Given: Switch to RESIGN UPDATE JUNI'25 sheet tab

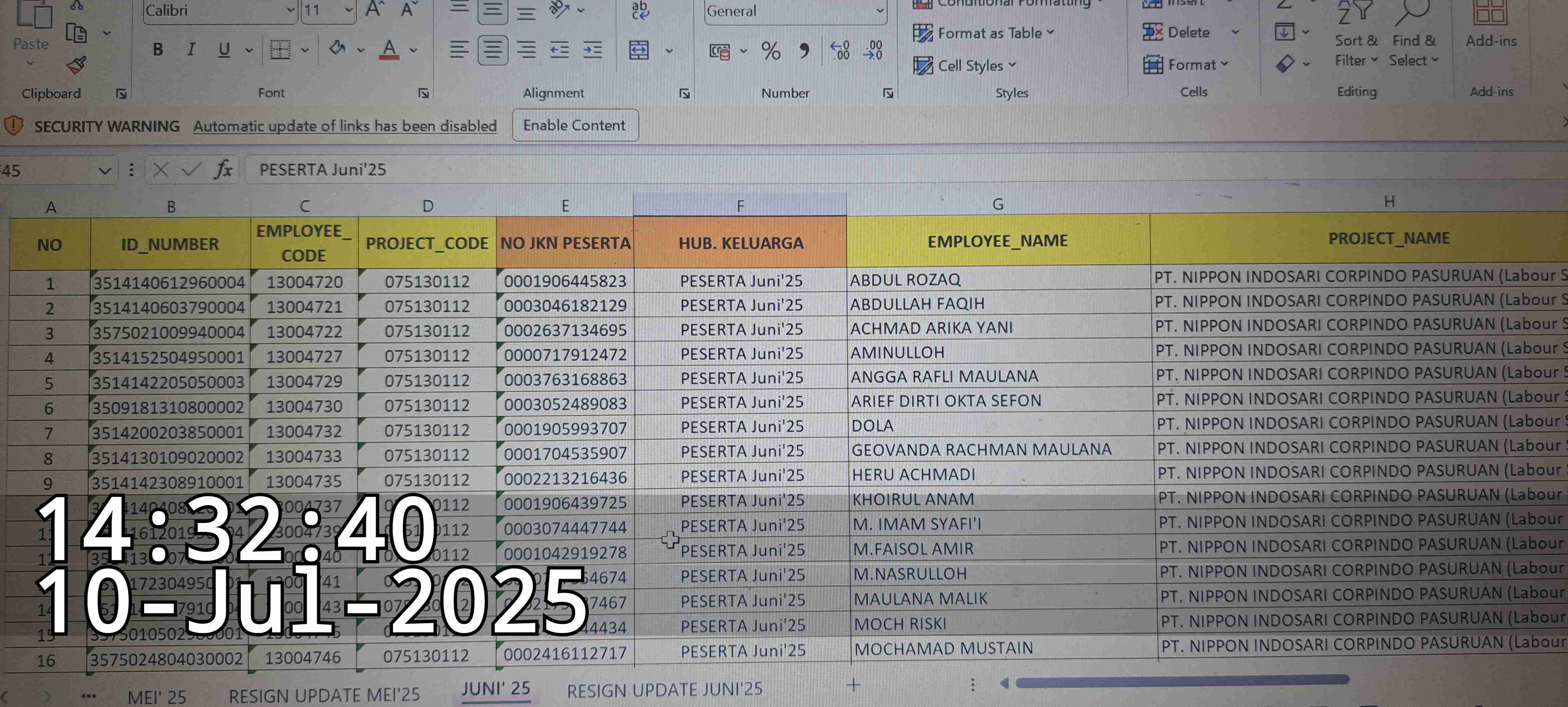Looking at the screenshot, I should pyautogui.click(x=664, y=690).
